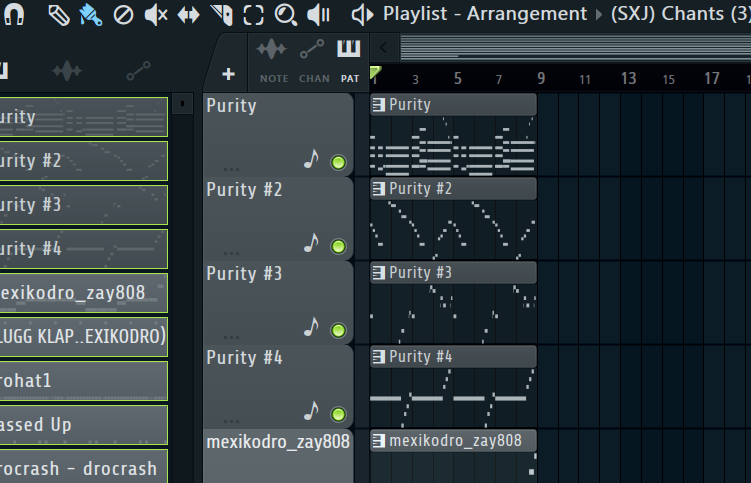Choose the Select marquee tool
The image size is (751, 483).
[x=253, y=15]
